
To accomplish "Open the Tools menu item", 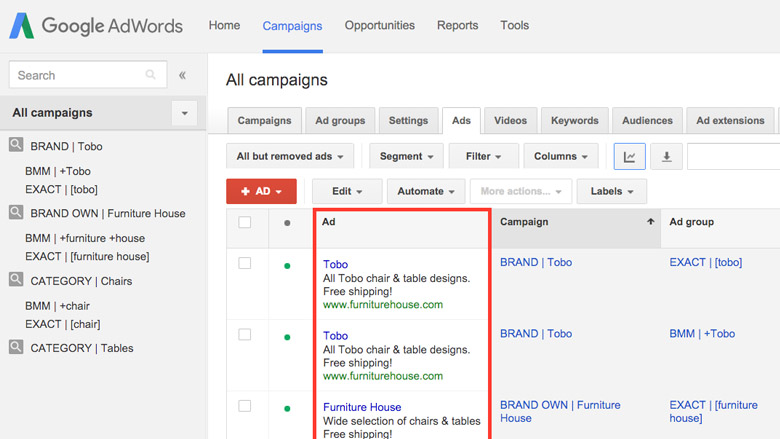I will click(x=514, y=25).
